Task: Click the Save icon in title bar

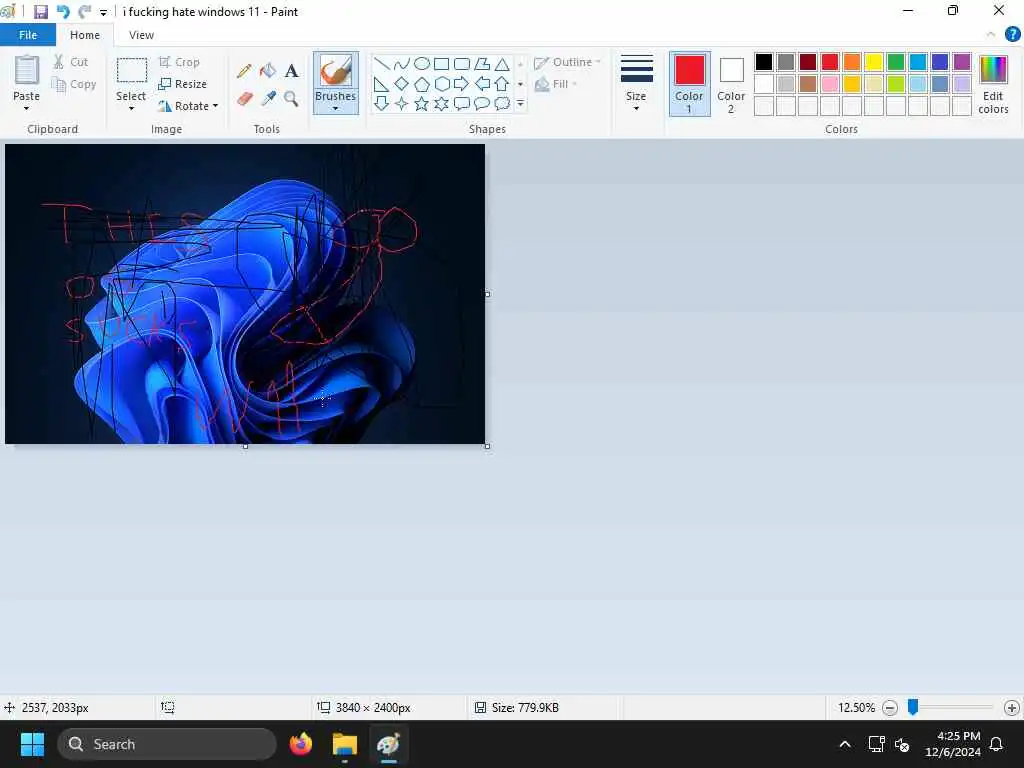Action: coord(40,12)
